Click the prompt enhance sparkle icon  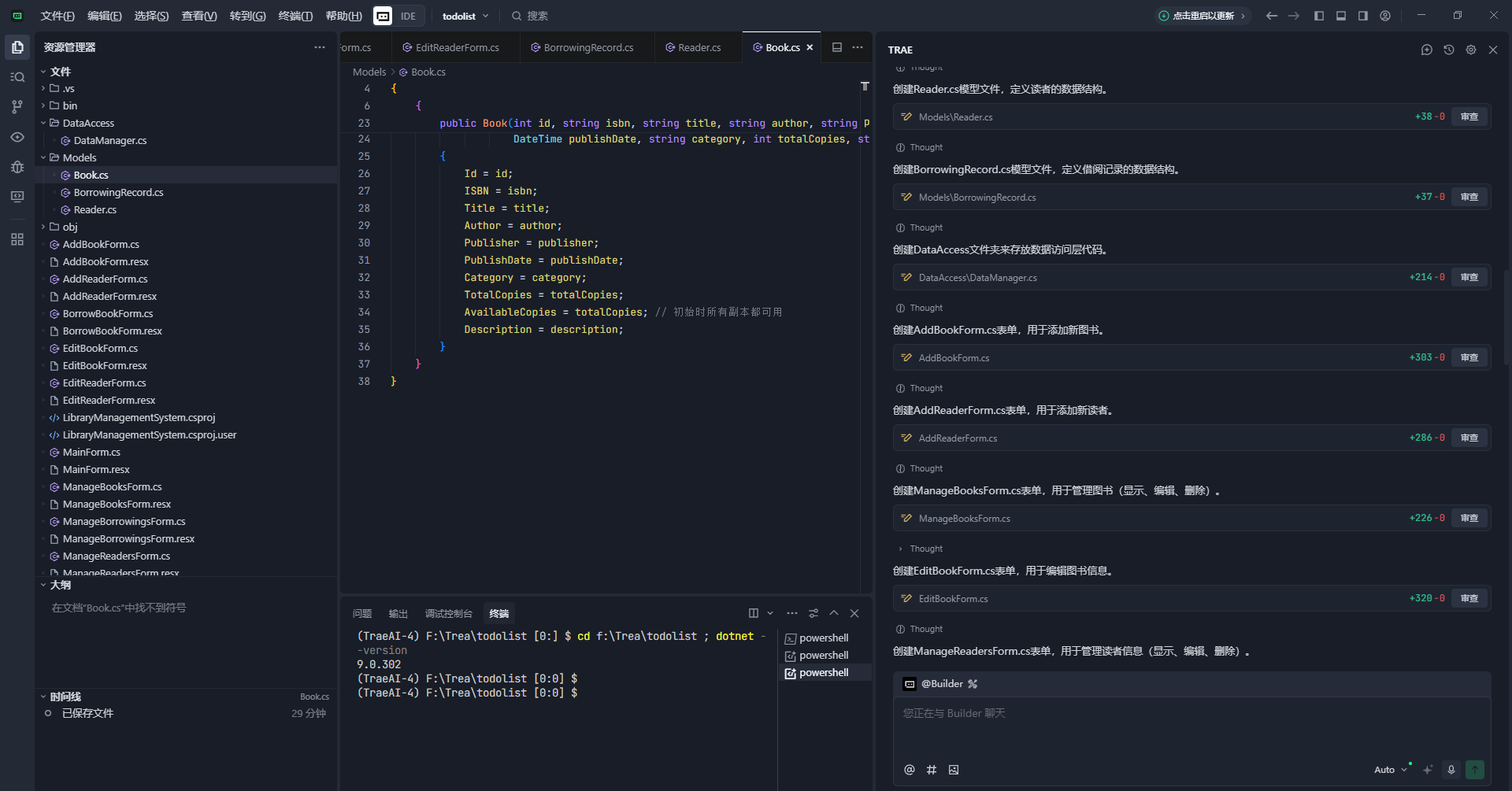[1428, 770]
